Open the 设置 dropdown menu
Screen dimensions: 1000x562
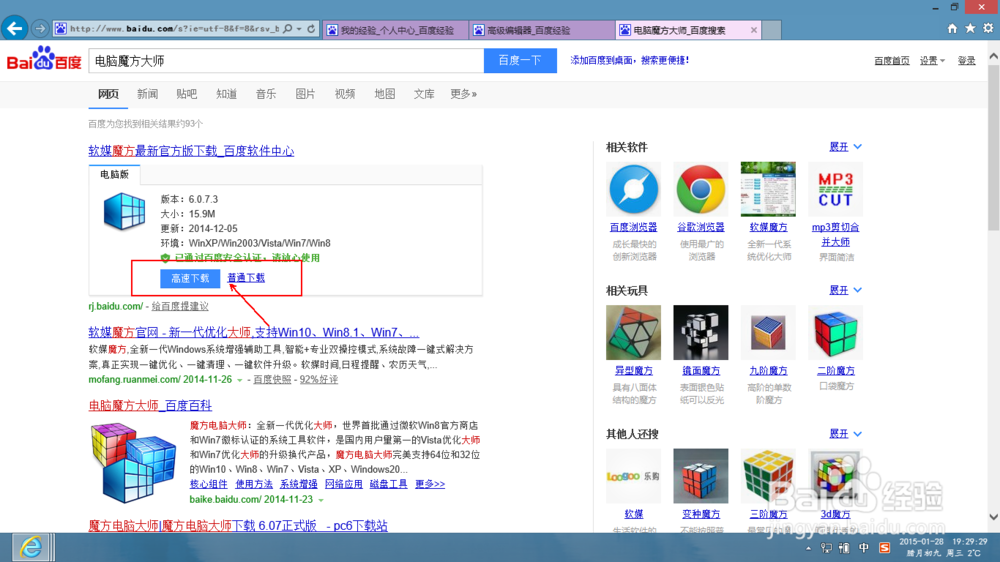point(932,61)
